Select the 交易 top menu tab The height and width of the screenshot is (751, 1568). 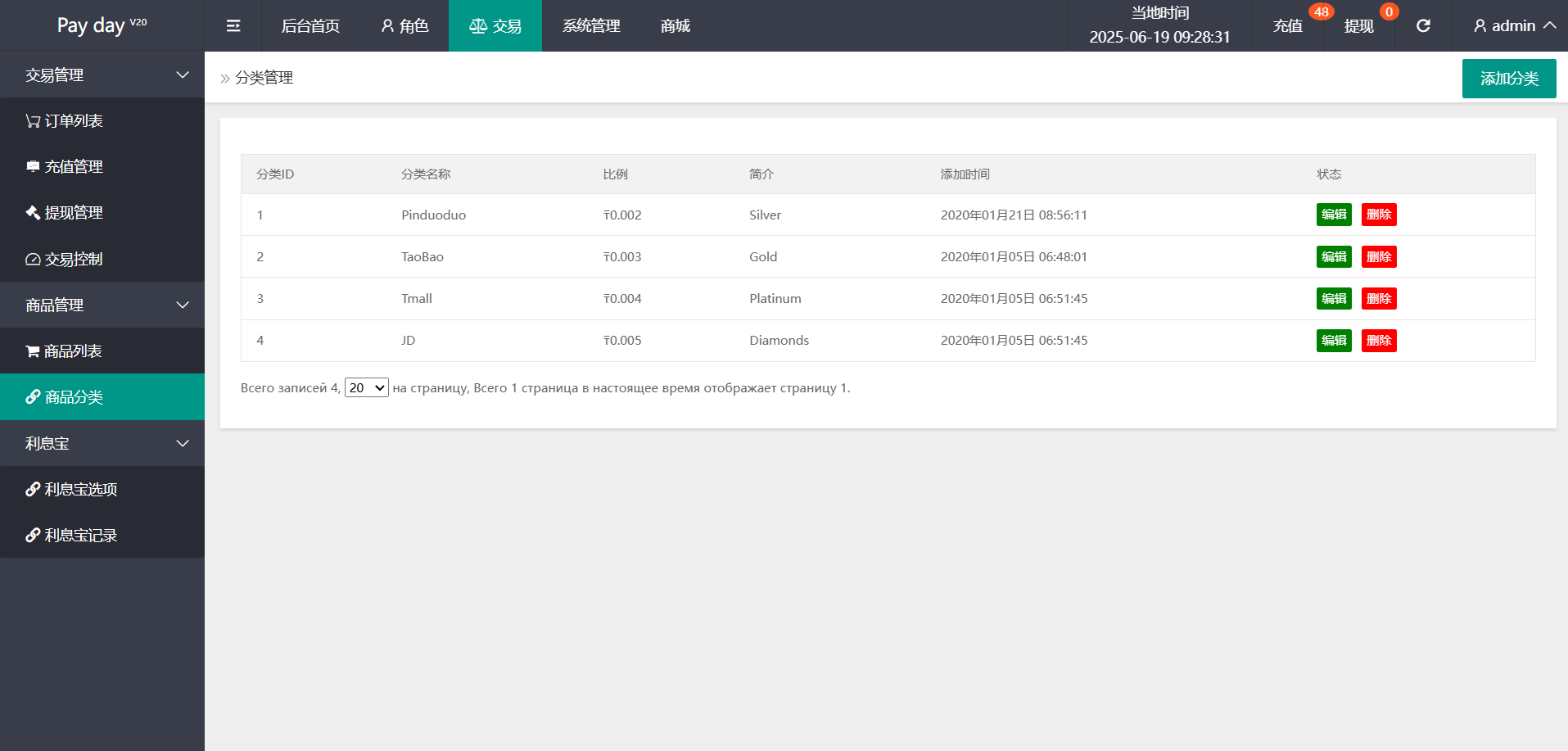click(495, 26)
